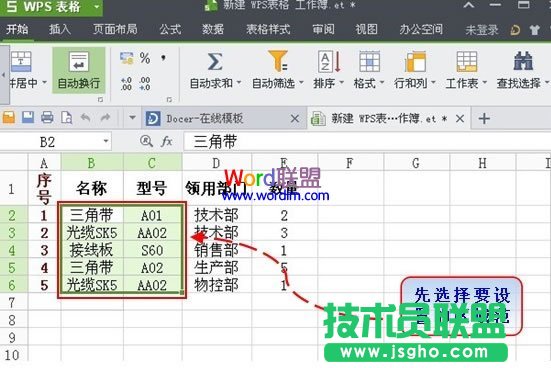This screenshot has height=368, width=551.
Task: Select cell containing 物控部
Action: coord(216,285)
